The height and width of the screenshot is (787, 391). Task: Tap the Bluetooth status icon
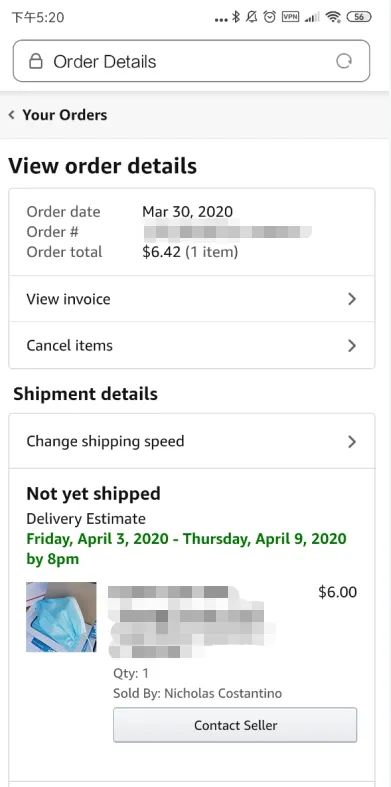tap(236, 17)
